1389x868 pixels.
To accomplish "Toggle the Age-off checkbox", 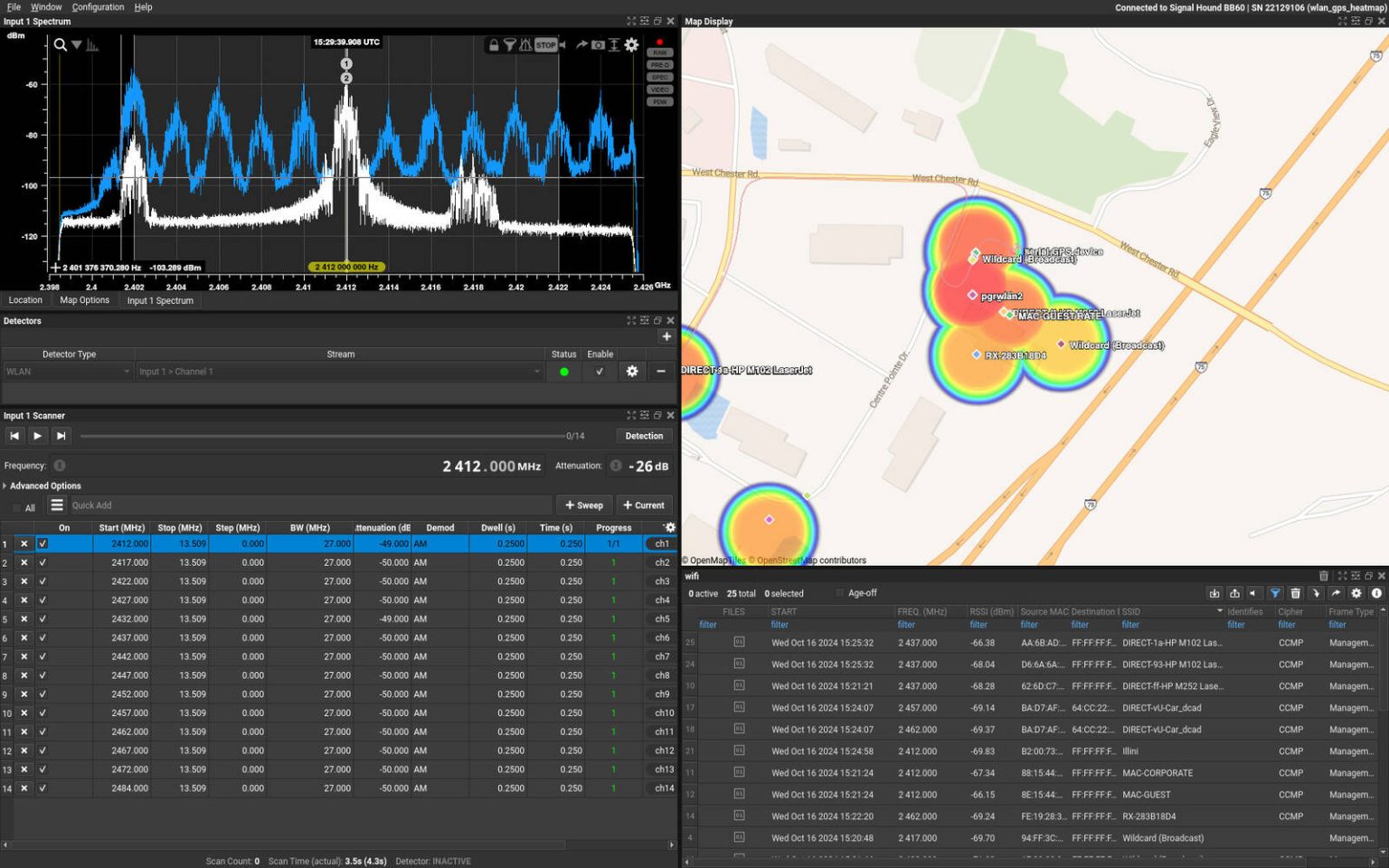I will click(839, 593).
